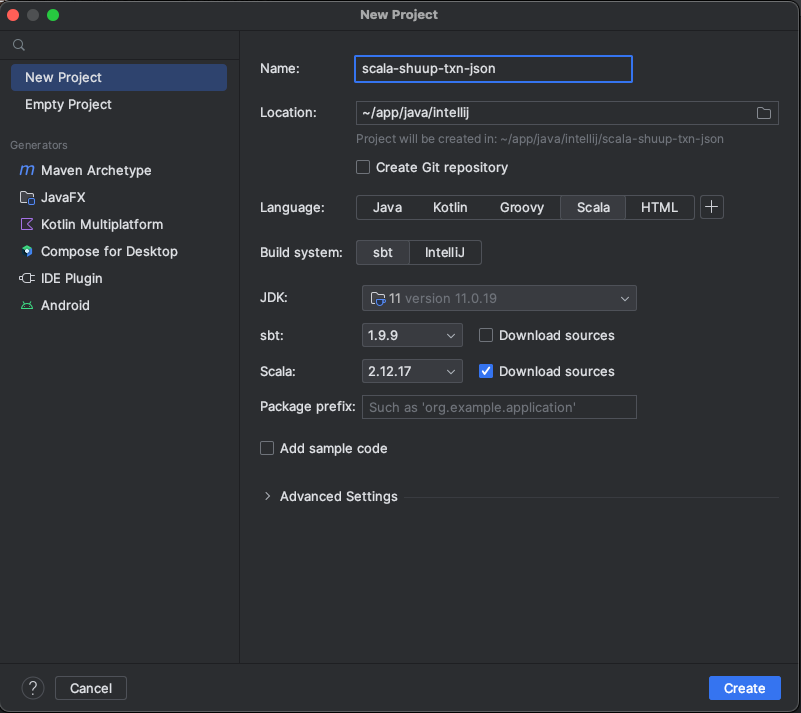Image resolution: width=801 pixels, height=713 pixels.
Task: Pick Compose for Desktop generator
Action: pyautogui.click(x=99, y=251)
